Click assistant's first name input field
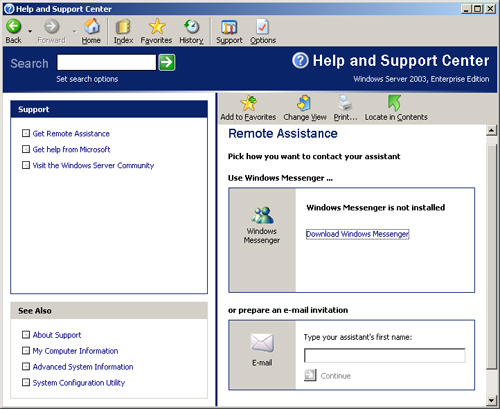 pos(385,355)
